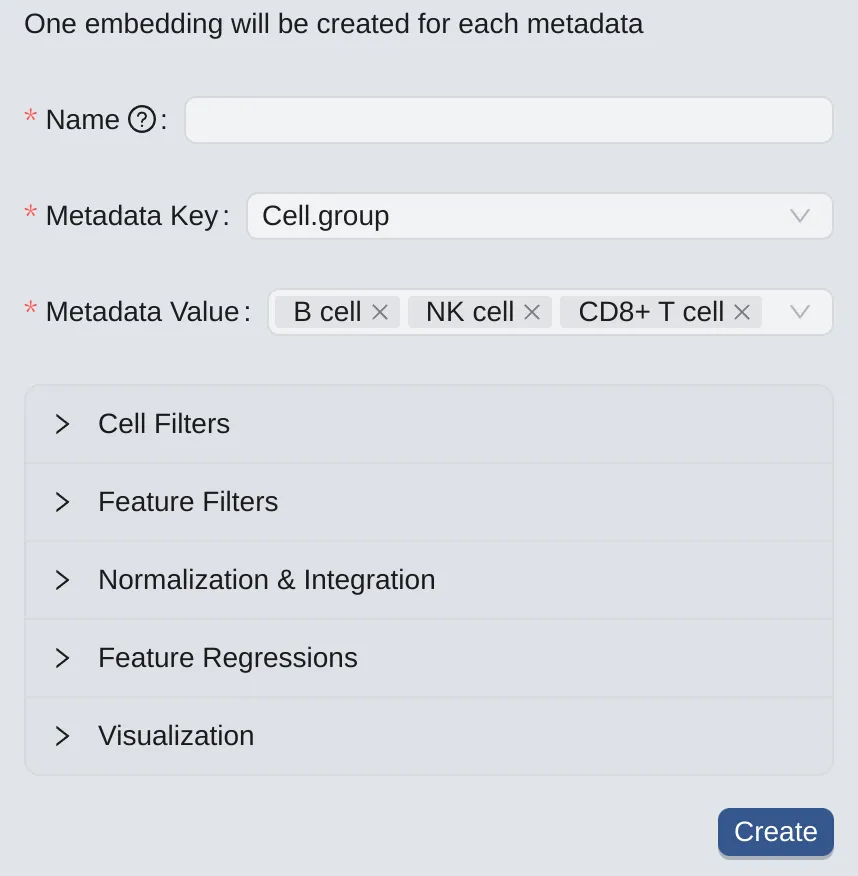This screenshot has height=876, width=858.
Task: Expand the Feature Regressions section
Action: point(227,658)
